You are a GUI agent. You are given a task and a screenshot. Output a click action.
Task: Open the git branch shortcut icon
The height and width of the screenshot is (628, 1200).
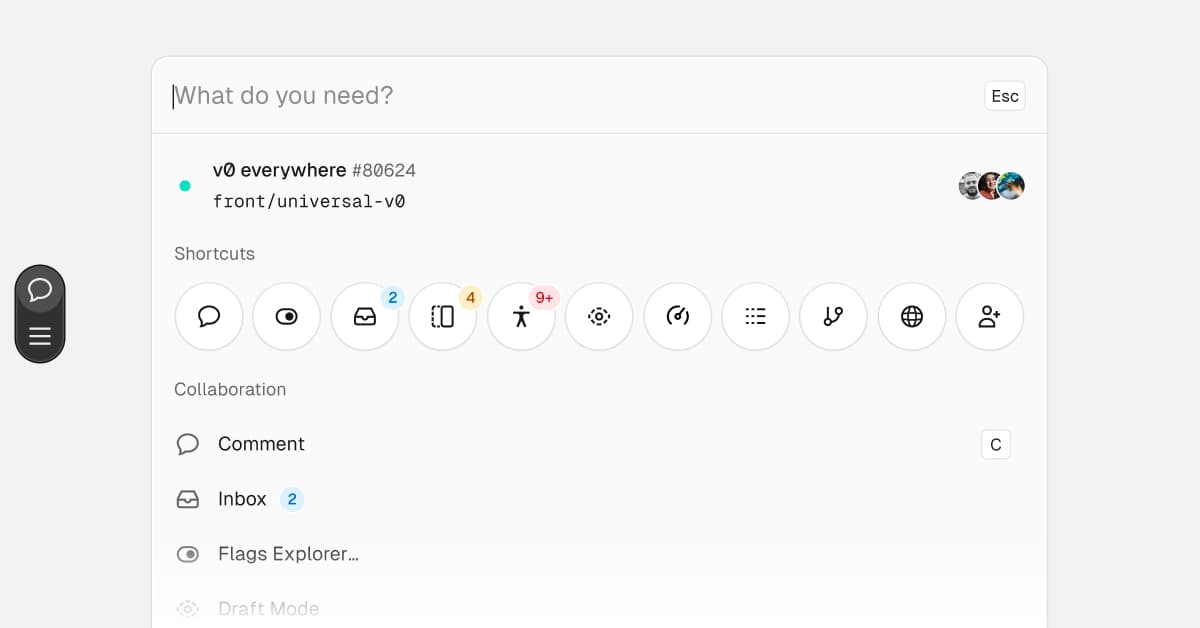click(834, 317)
